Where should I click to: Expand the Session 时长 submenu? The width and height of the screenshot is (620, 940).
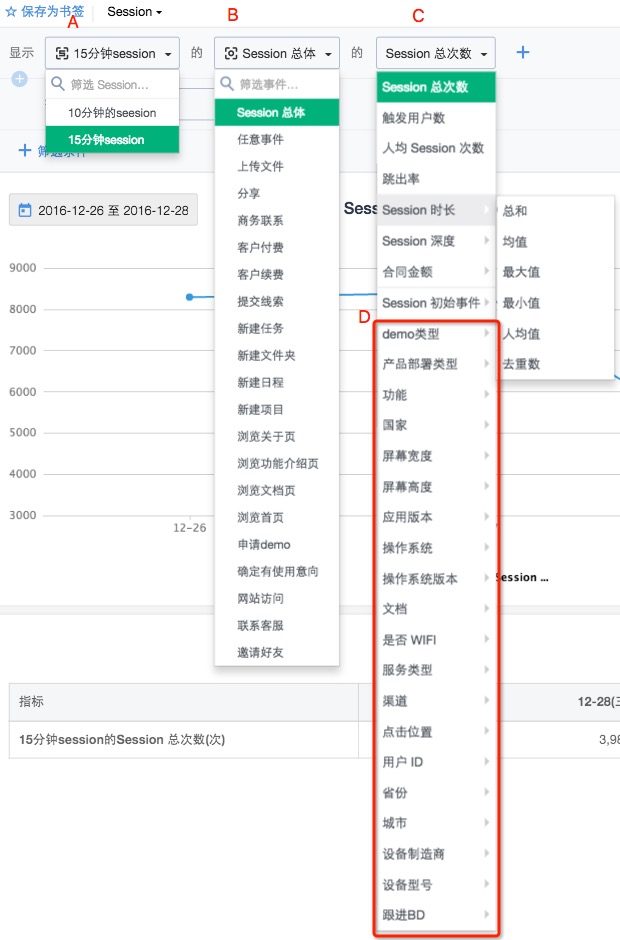436,210
